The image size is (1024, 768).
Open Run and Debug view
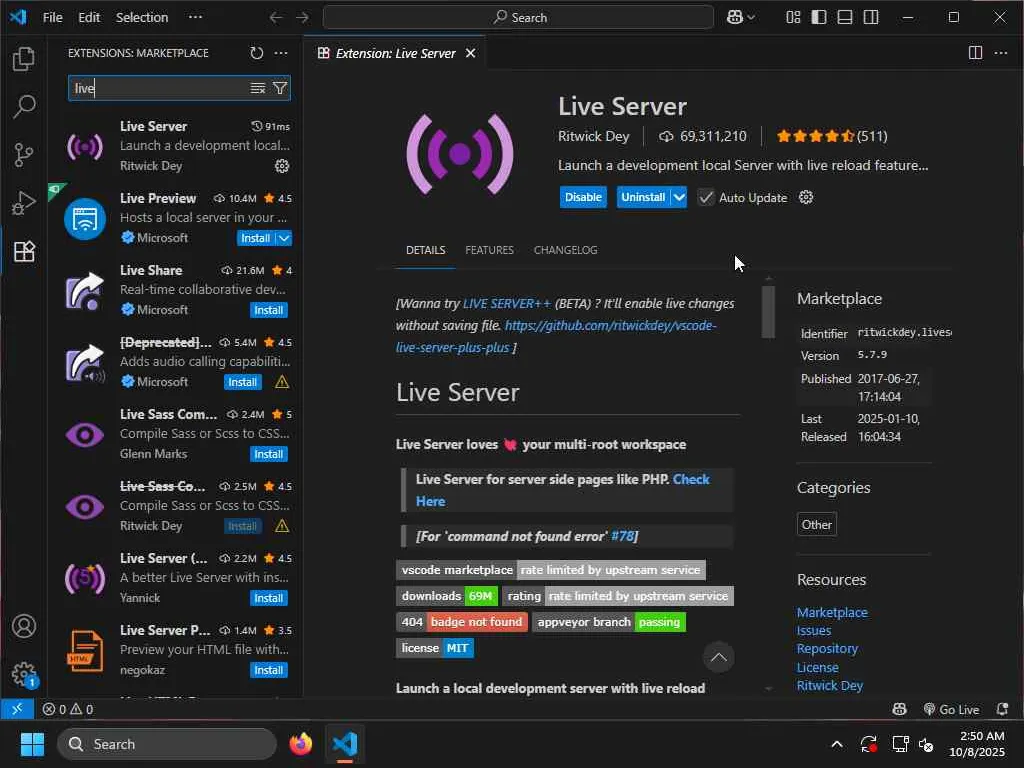tap(24, 202)
